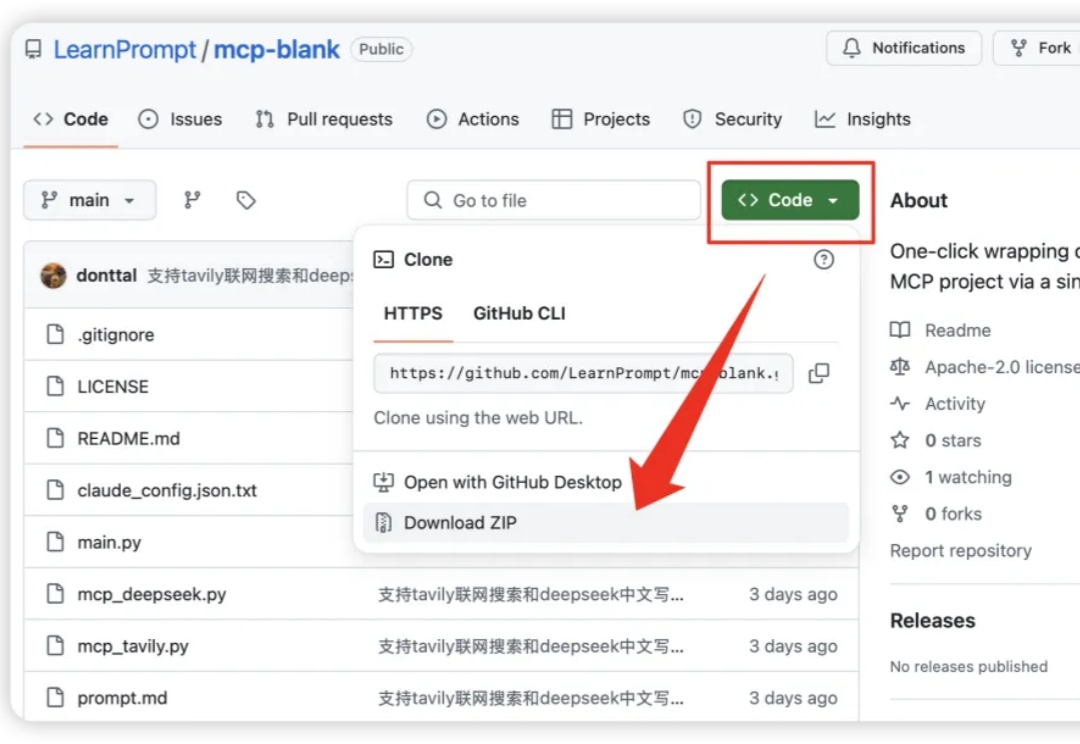Open the clone help question mark

(824, 260)
